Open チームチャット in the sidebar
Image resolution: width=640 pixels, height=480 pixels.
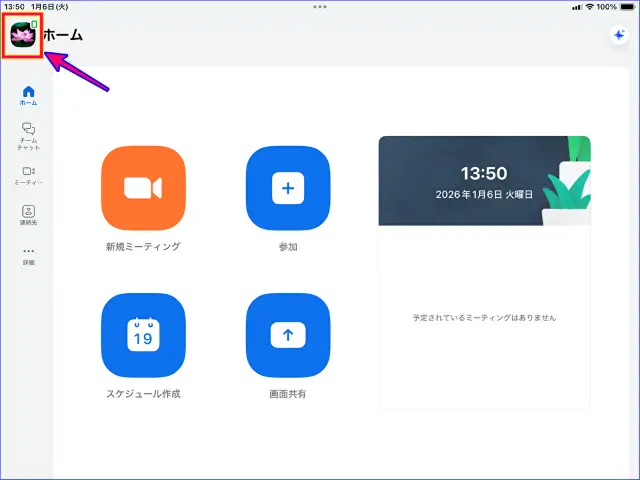click(29, 136)
